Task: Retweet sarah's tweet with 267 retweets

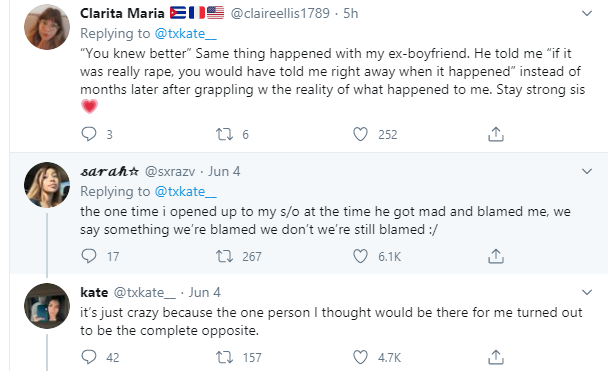Action: [x=225, y=256]
